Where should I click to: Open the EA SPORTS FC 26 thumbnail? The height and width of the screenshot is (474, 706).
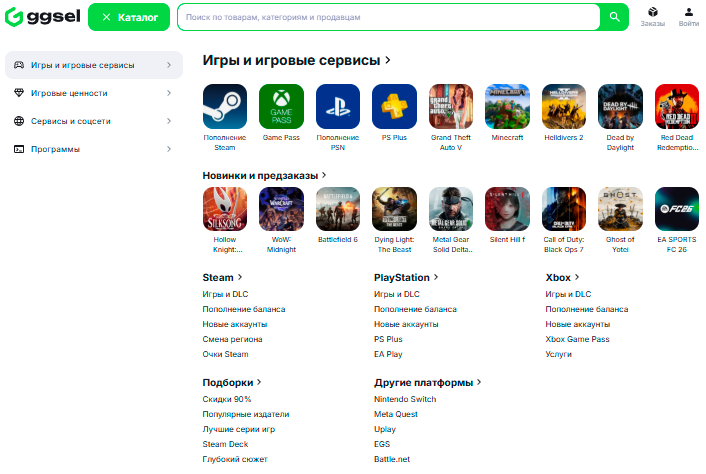677,209
